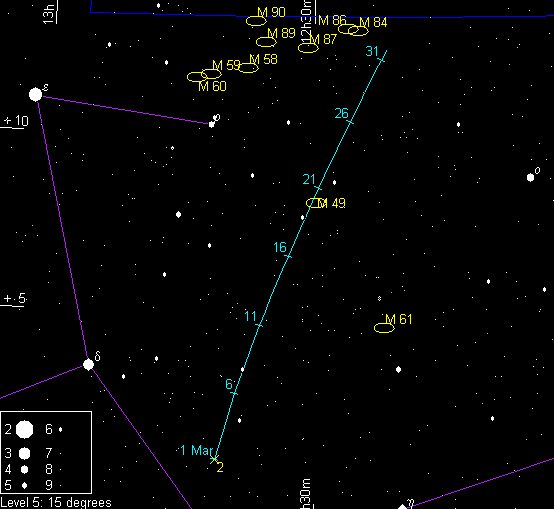
Task: Select the M 61 galaxy ellipse
Action: [x=384, y=328]
